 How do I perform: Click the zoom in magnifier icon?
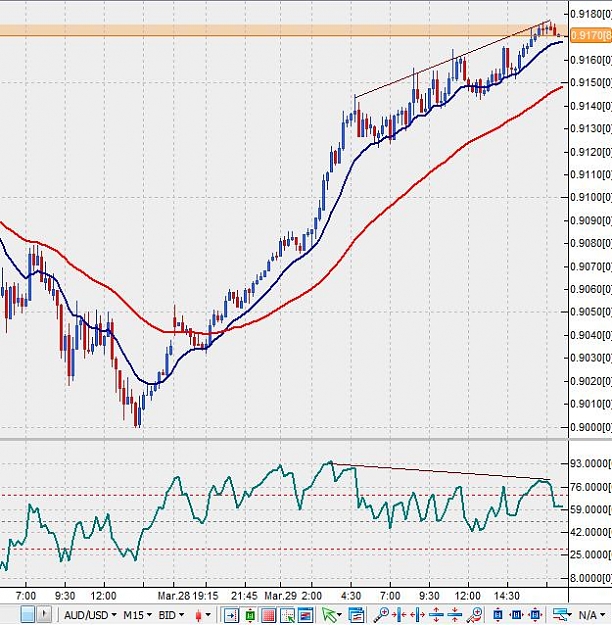[x=381, y=615]
